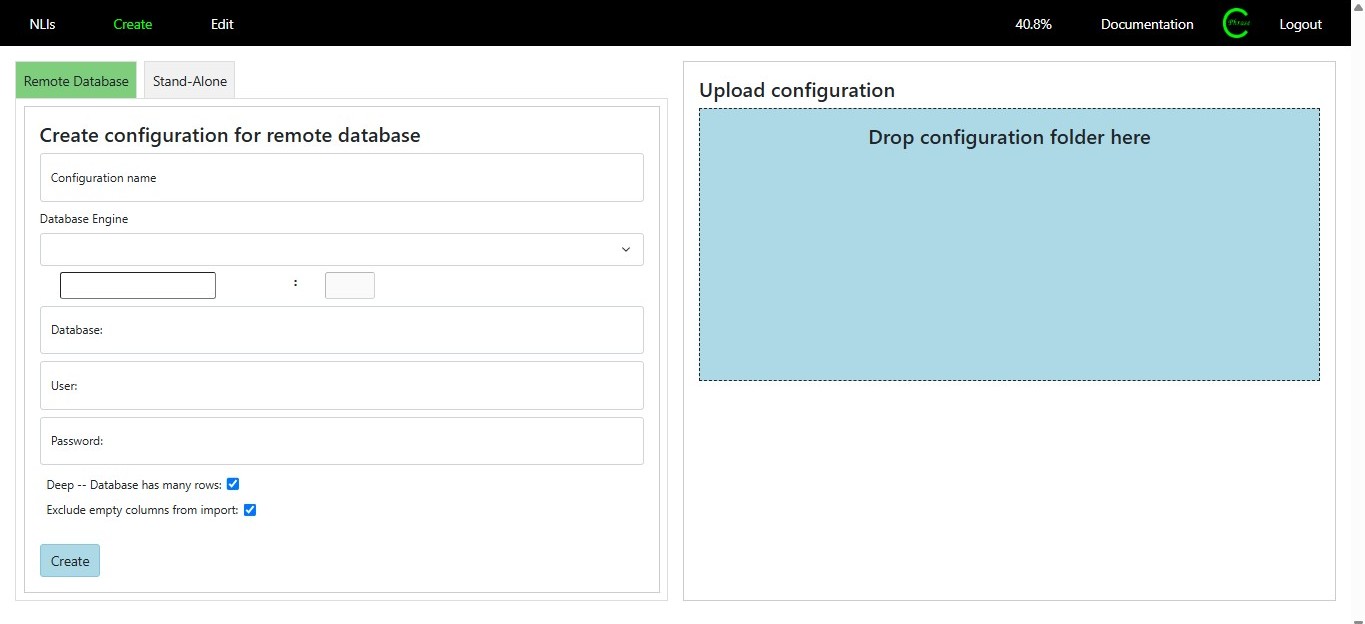Focus the Configuration name field

pos(341,178)
